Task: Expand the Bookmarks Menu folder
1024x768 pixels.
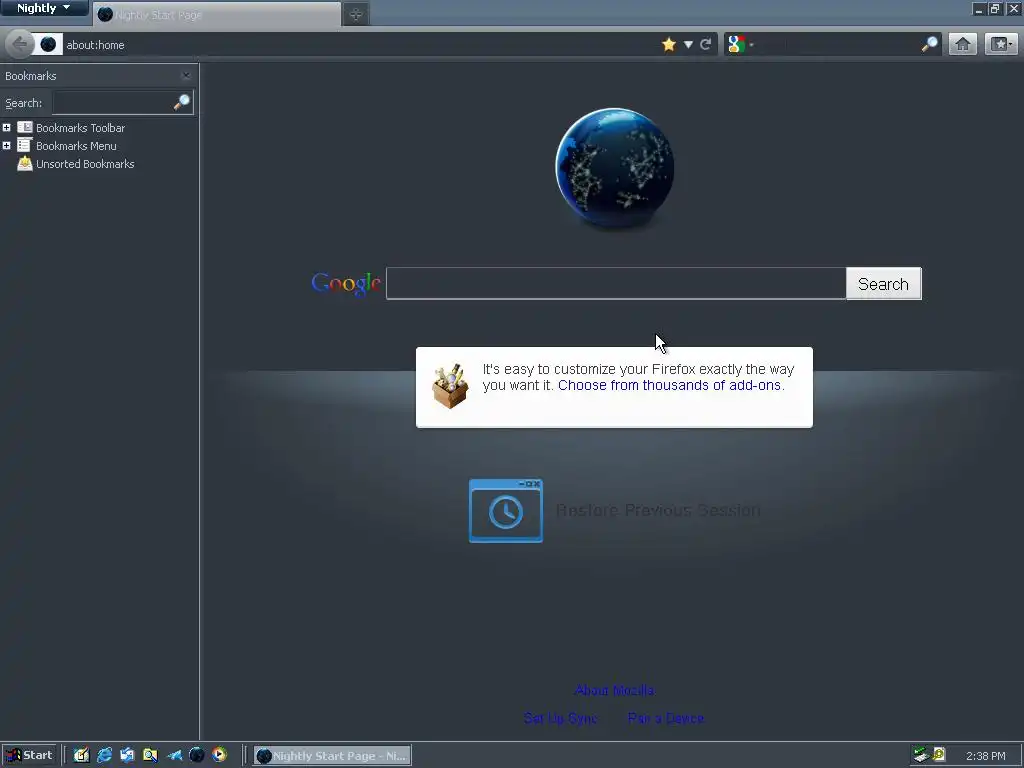Action: coord(7,146)
